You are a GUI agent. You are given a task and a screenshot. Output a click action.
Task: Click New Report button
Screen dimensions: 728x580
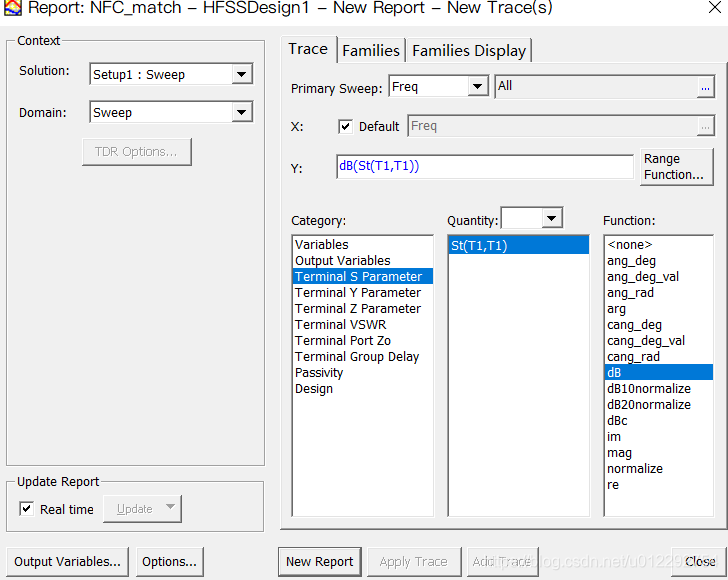click(319, 562)
